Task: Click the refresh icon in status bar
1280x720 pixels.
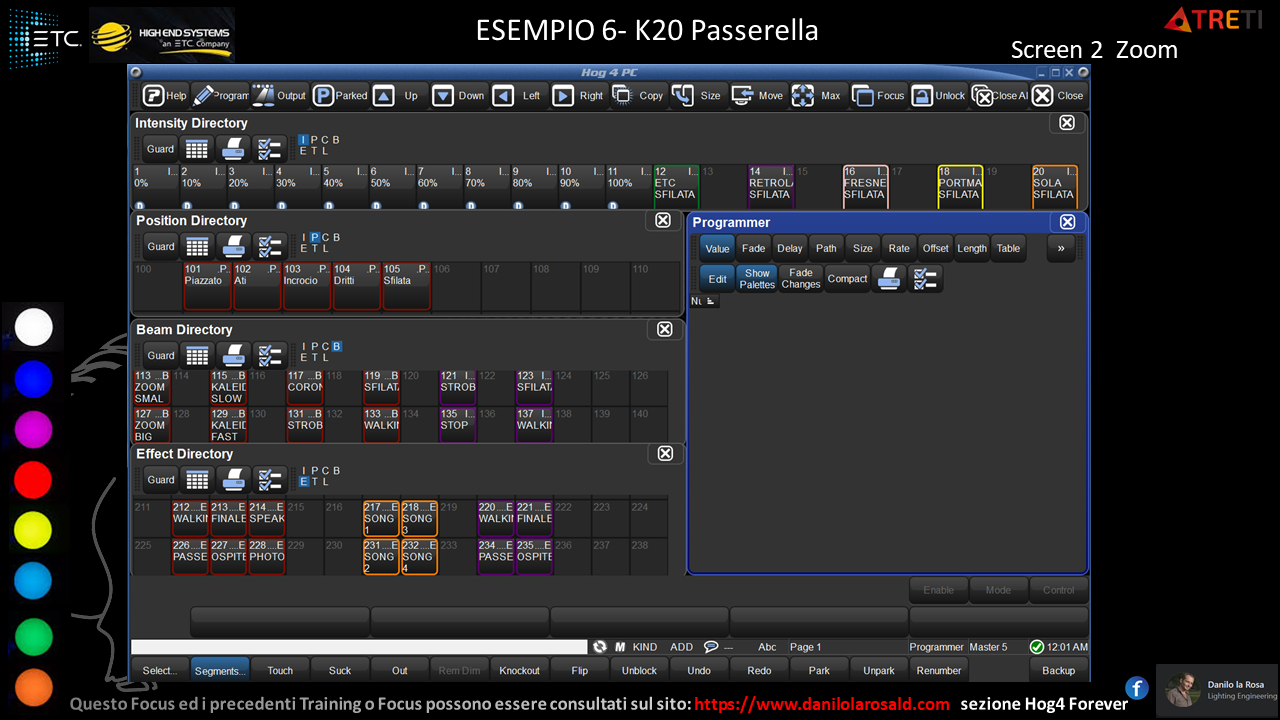Action: tap(600, 647)
